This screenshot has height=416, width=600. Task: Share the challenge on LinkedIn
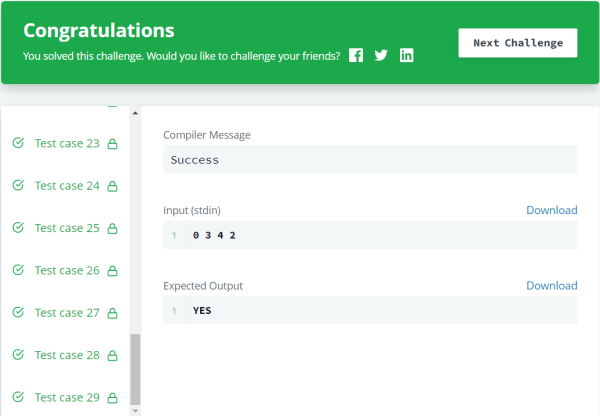click(x=406, y=55)
